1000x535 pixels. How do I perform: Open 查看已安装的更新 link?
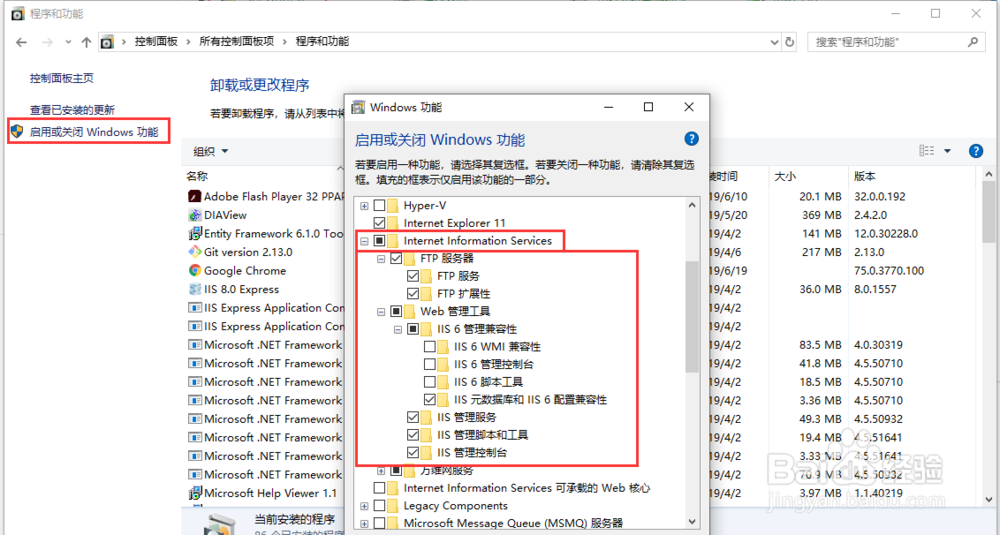pyautogui.click(x=72, y=110)
